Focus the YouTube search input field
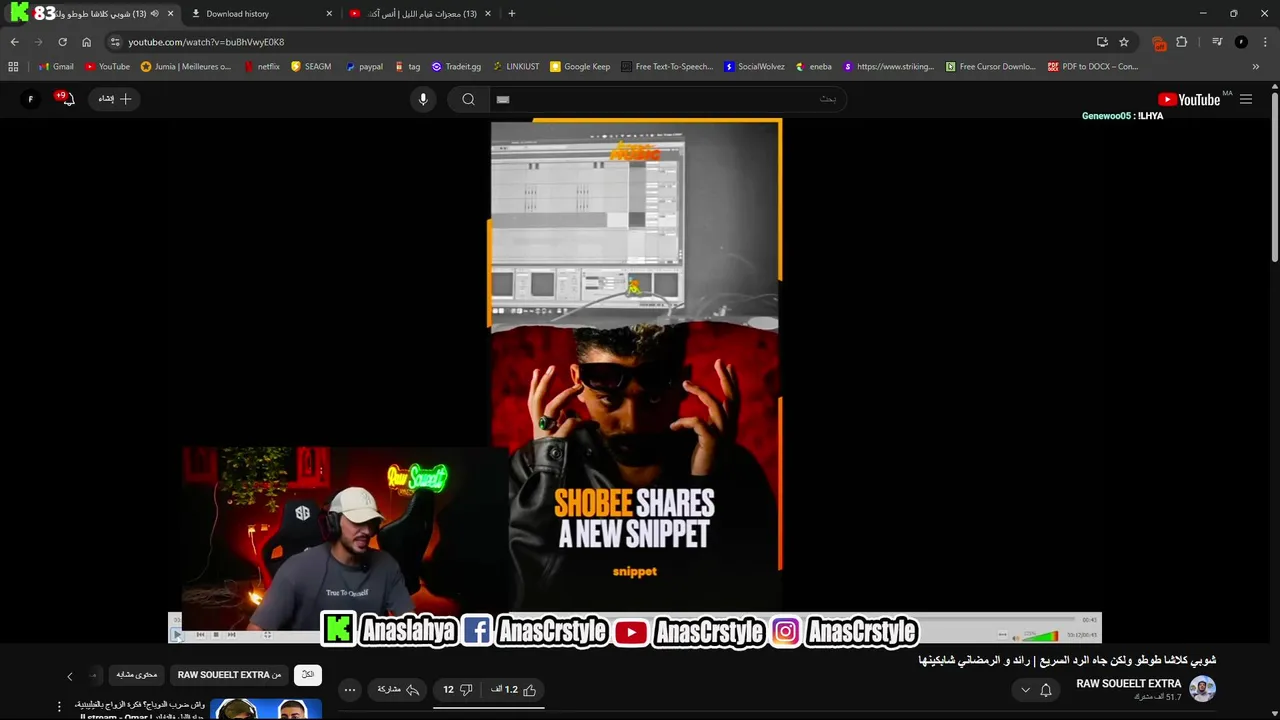This screenshot has width=1280, height=720. pos(668,99)
